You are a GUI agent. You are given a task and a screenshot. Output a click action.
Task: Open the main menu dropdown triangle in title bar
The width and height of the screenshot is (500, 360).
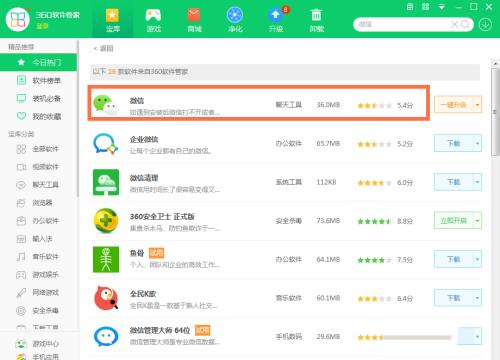[442, 7]
